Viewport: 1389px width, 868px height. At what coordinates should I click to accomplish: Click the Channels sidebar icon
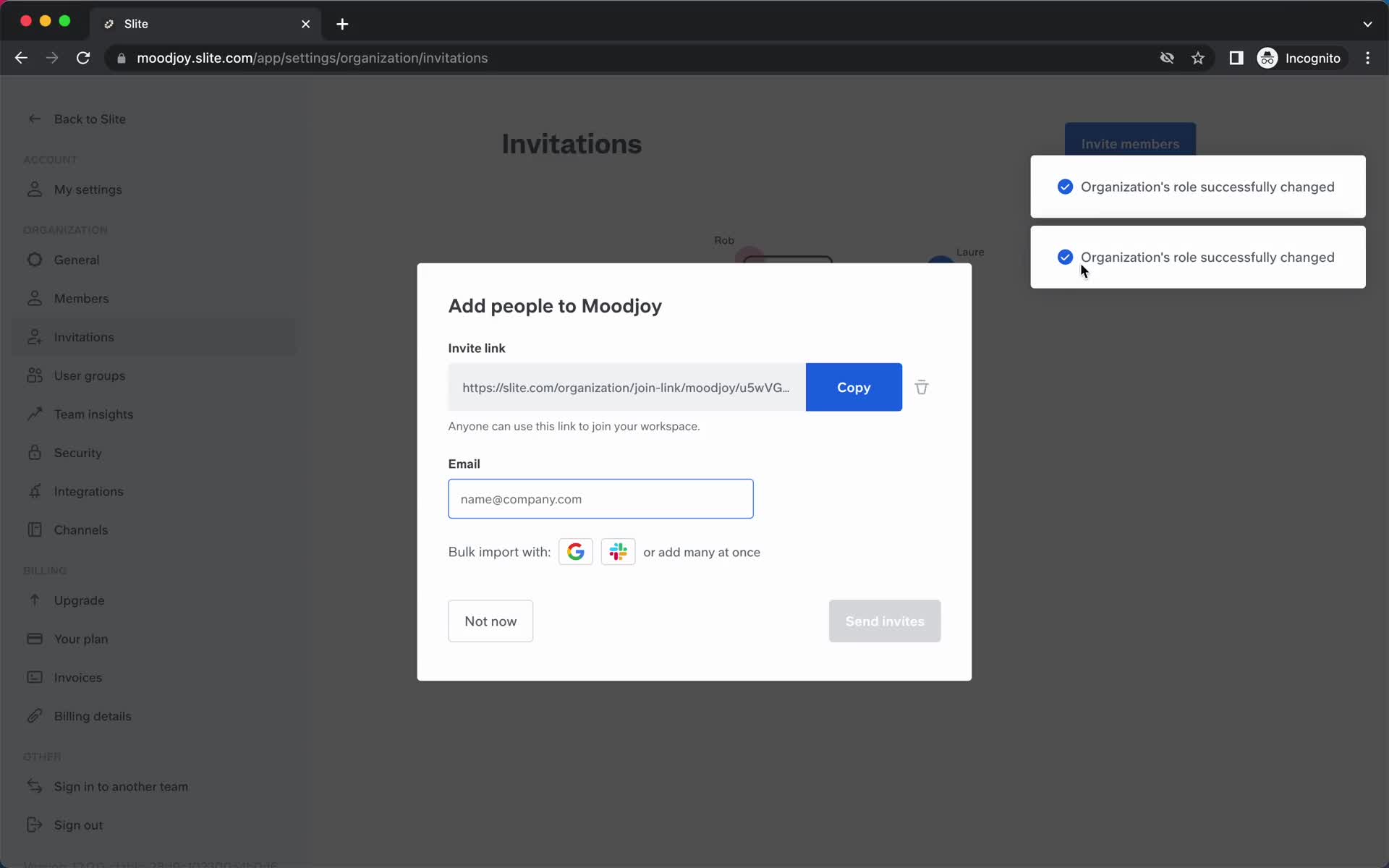click(34, 530)
